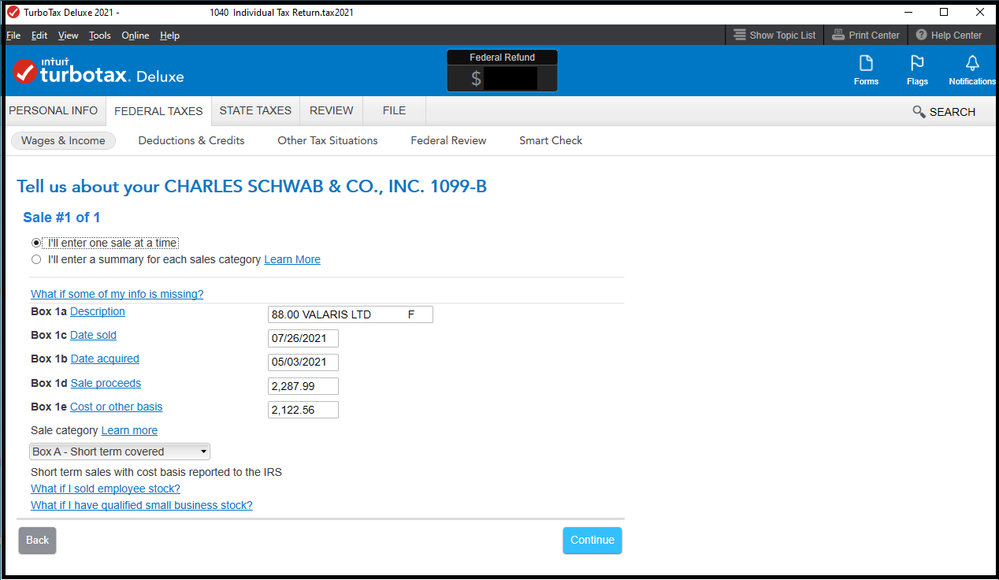The width and height of the screenshot is (999, 580).
Task: Click the Box 1e Cost or other basis link
Action: (116, 407)
